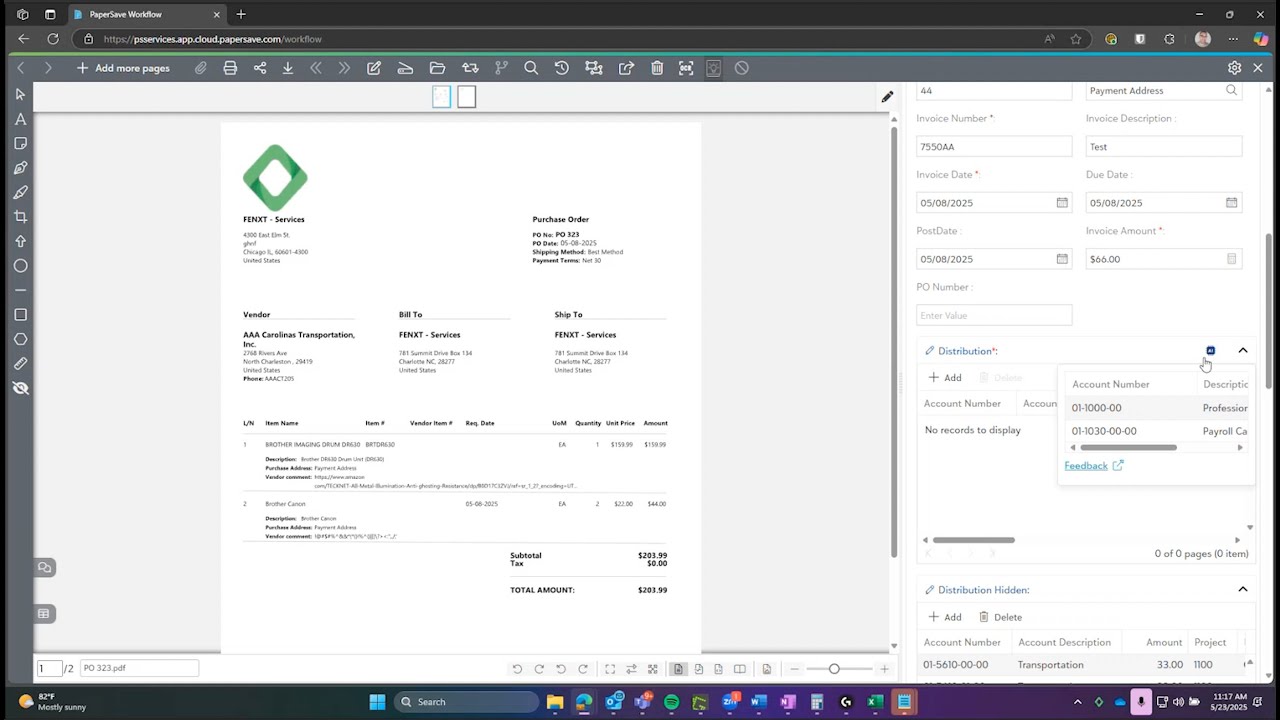Delete using the trash can toolbar icon
The image size is (1280, 720).
pyautogui.click(x=657, y=68)
